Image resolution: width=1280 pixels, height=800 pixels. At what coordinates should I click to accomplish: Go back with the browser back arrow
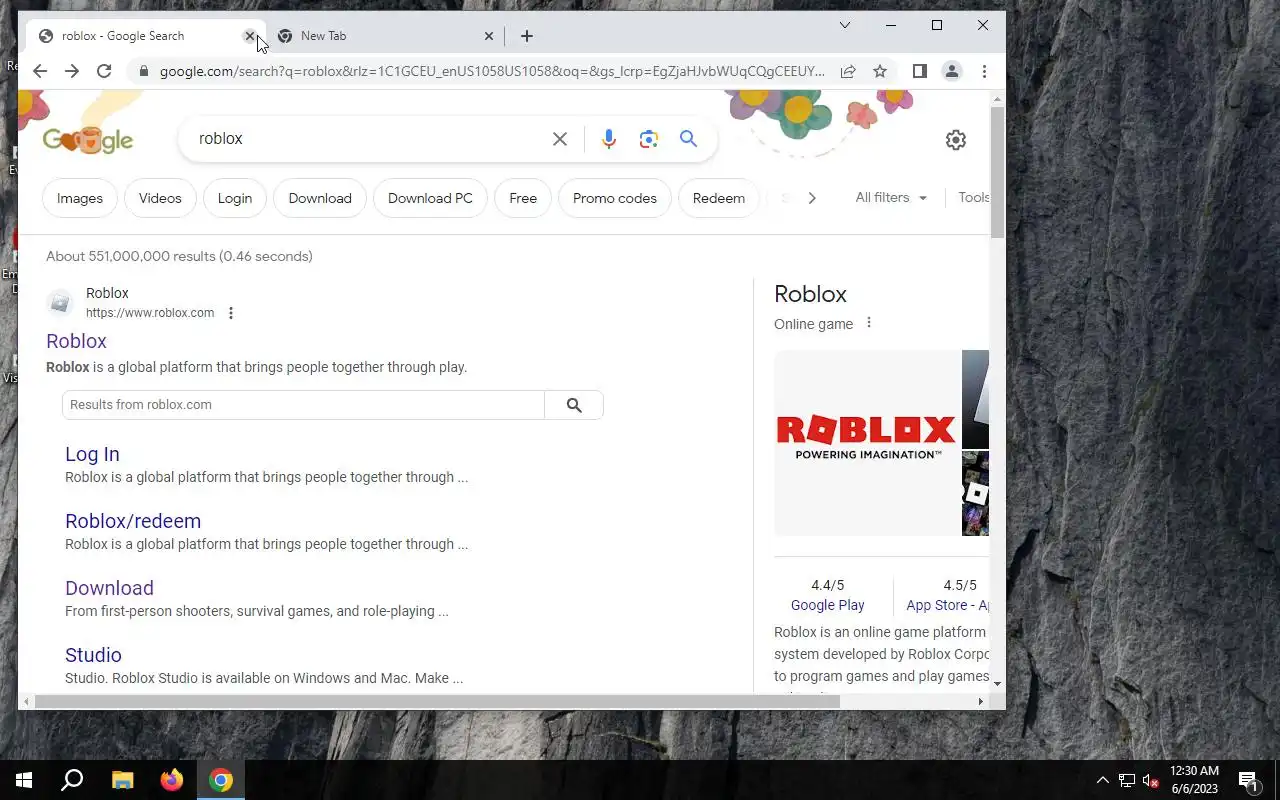[x=40, y=71]
